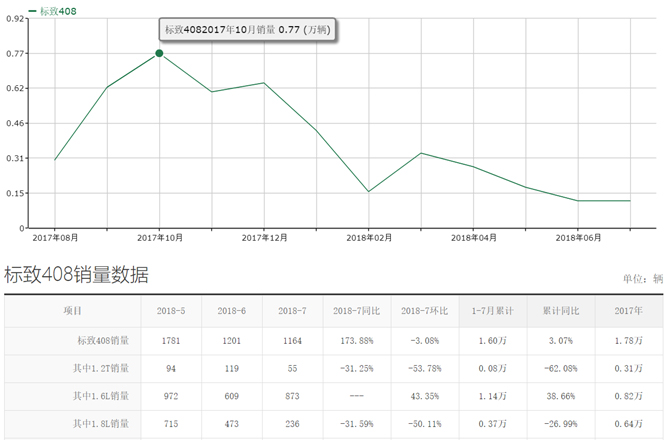Viewport: 666px width, 440px height.
Task: Click the -53.78% cell
Action: pyautogui.click(x=425, y=369)
